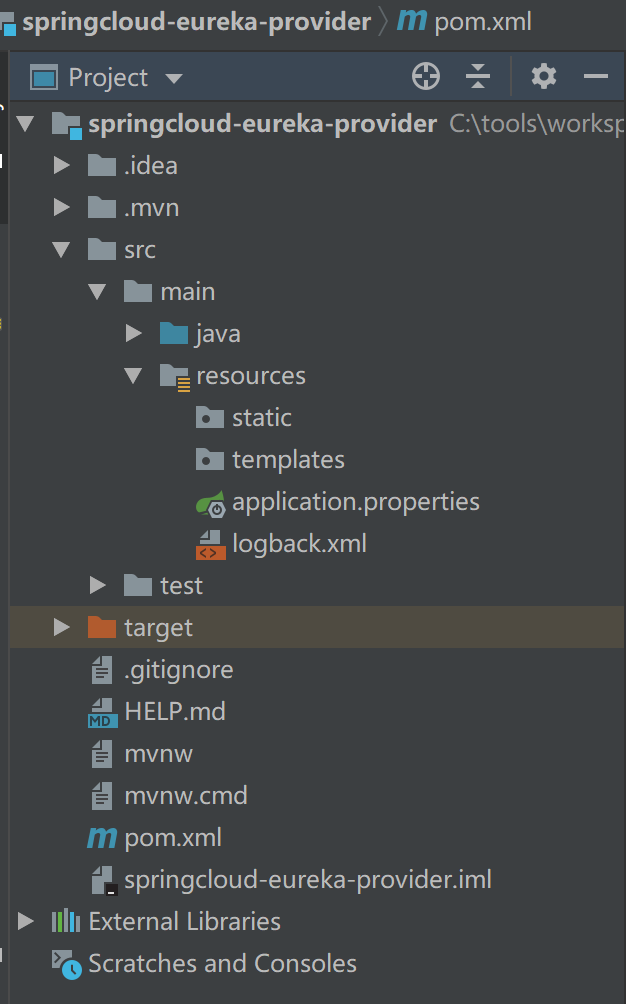
Task: Click the test folder icon
Action: pos(138,585)
